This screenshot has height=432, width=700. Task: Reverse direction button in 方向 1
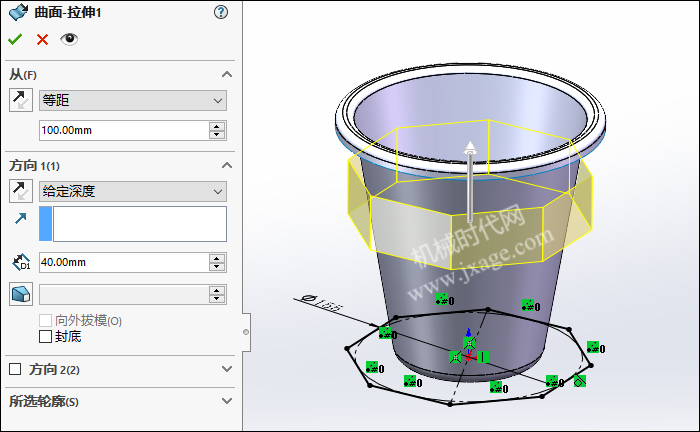(21, 191)
